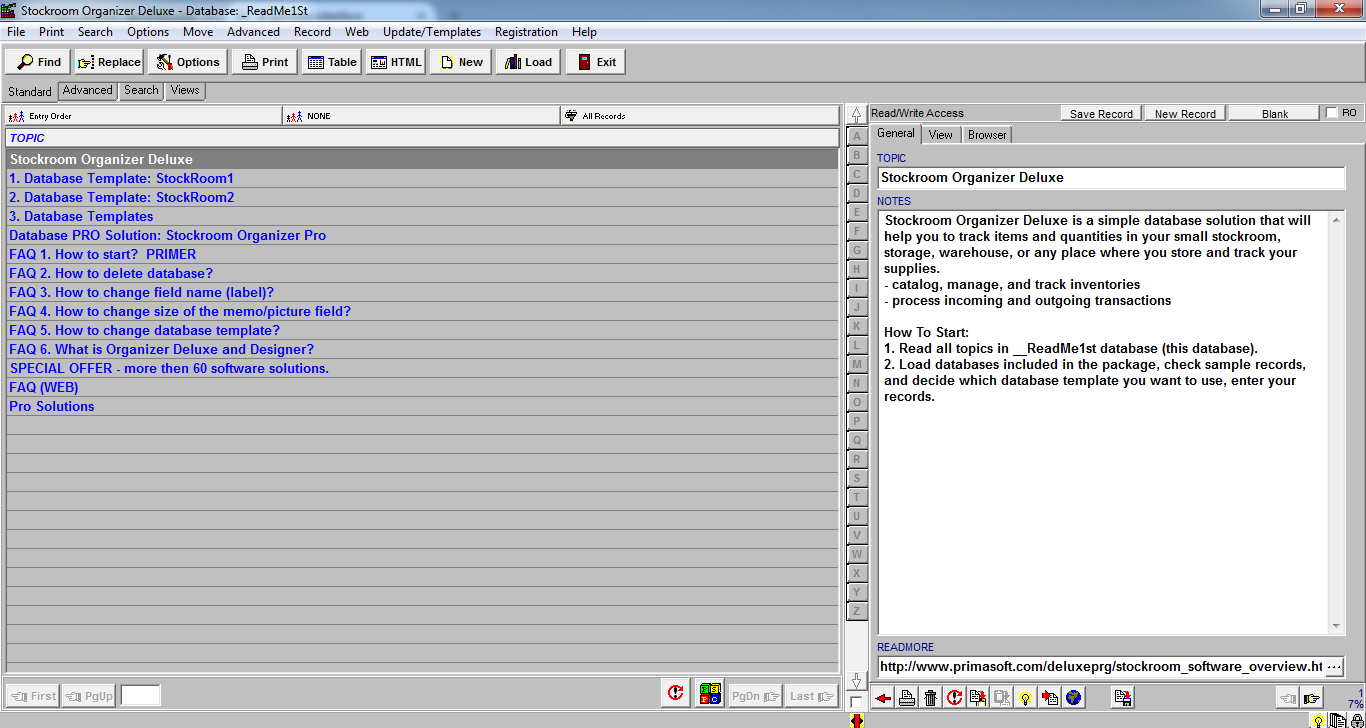This screenshot has width=1366, height=728.
Task: Select the row '3. Database Templates'
Action: [x=422, y=216]
